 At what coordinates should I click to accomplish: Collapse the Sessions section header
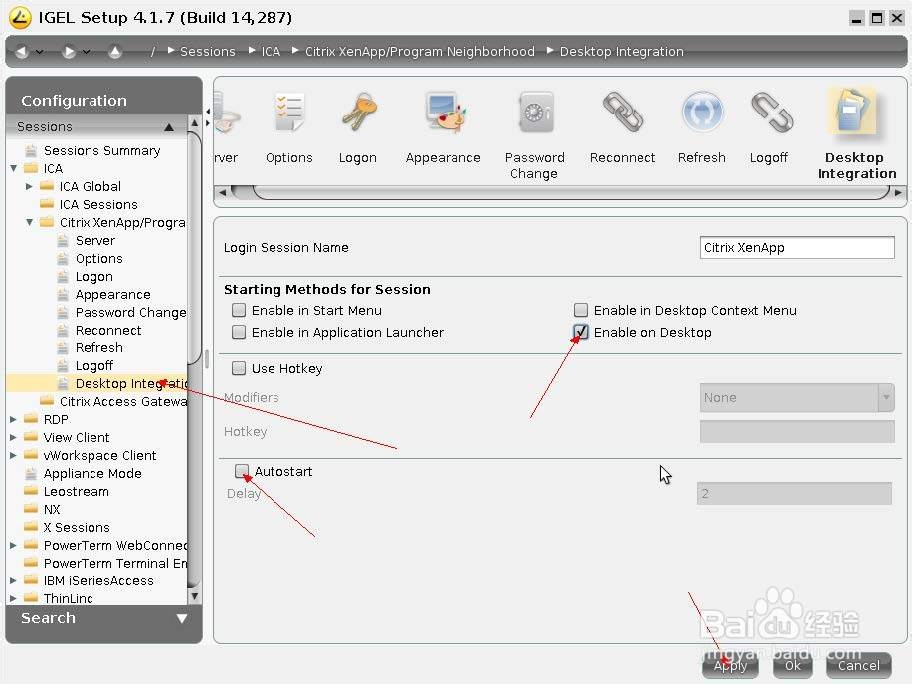click(x=97, y=126)
